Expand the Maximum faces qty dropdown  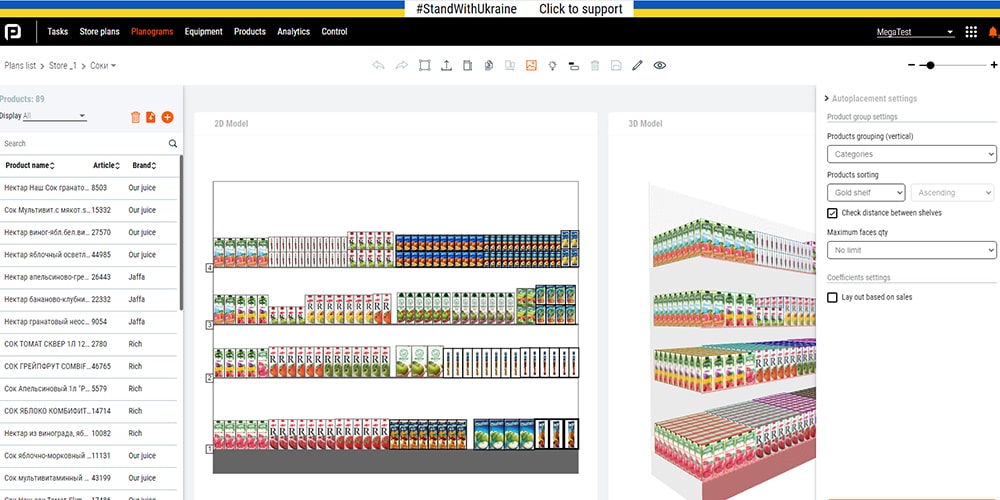[x=911, y=250]
